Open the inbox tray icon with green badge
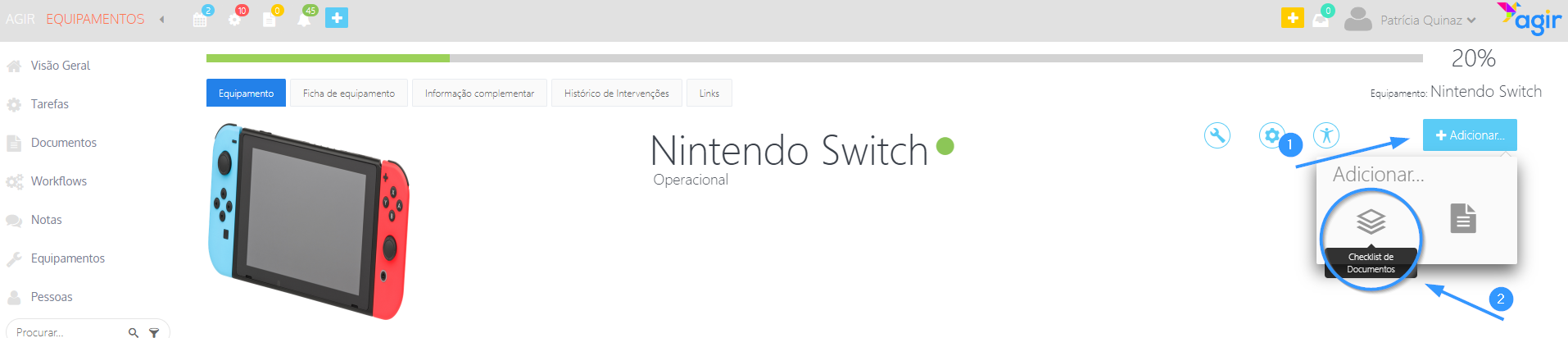The width and height of the screenshot is (1568, 338). (1321, 21)
